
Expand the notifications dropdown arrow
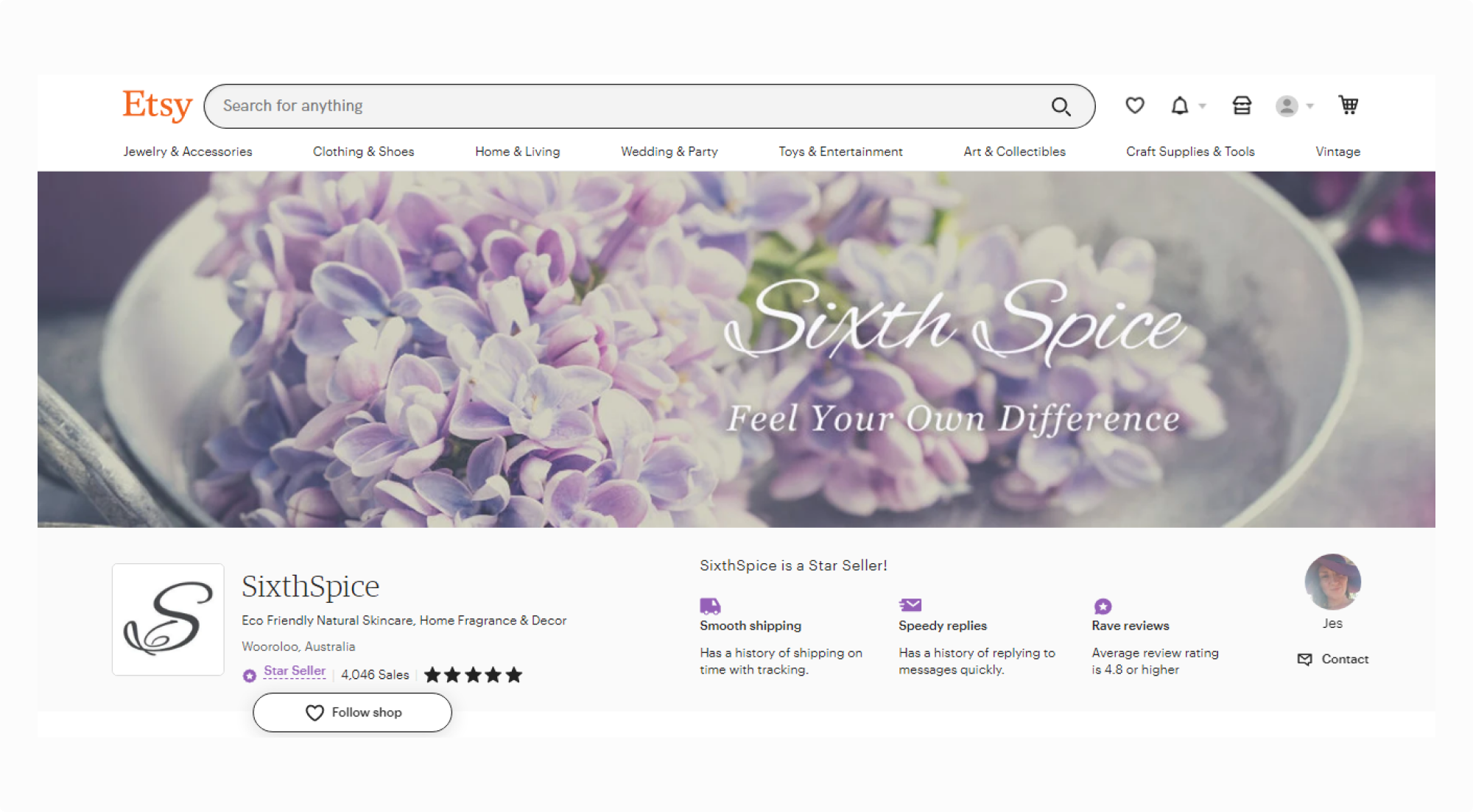click(1202, 106)
